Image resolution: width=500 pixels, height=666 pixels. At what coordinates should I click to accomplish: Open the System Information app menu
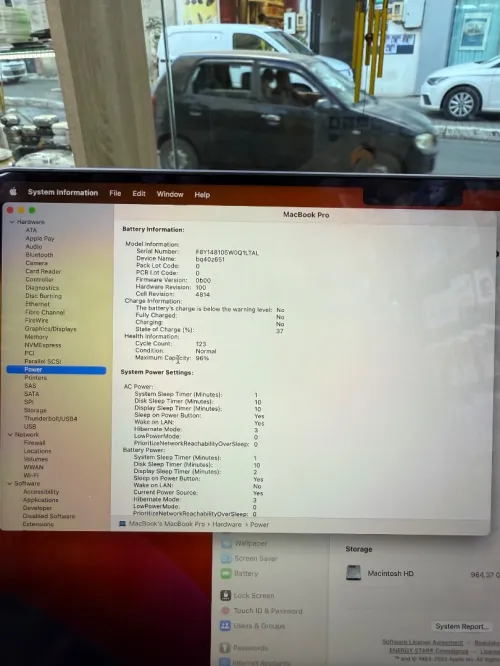pyautogui.click(x=63, y=192)
